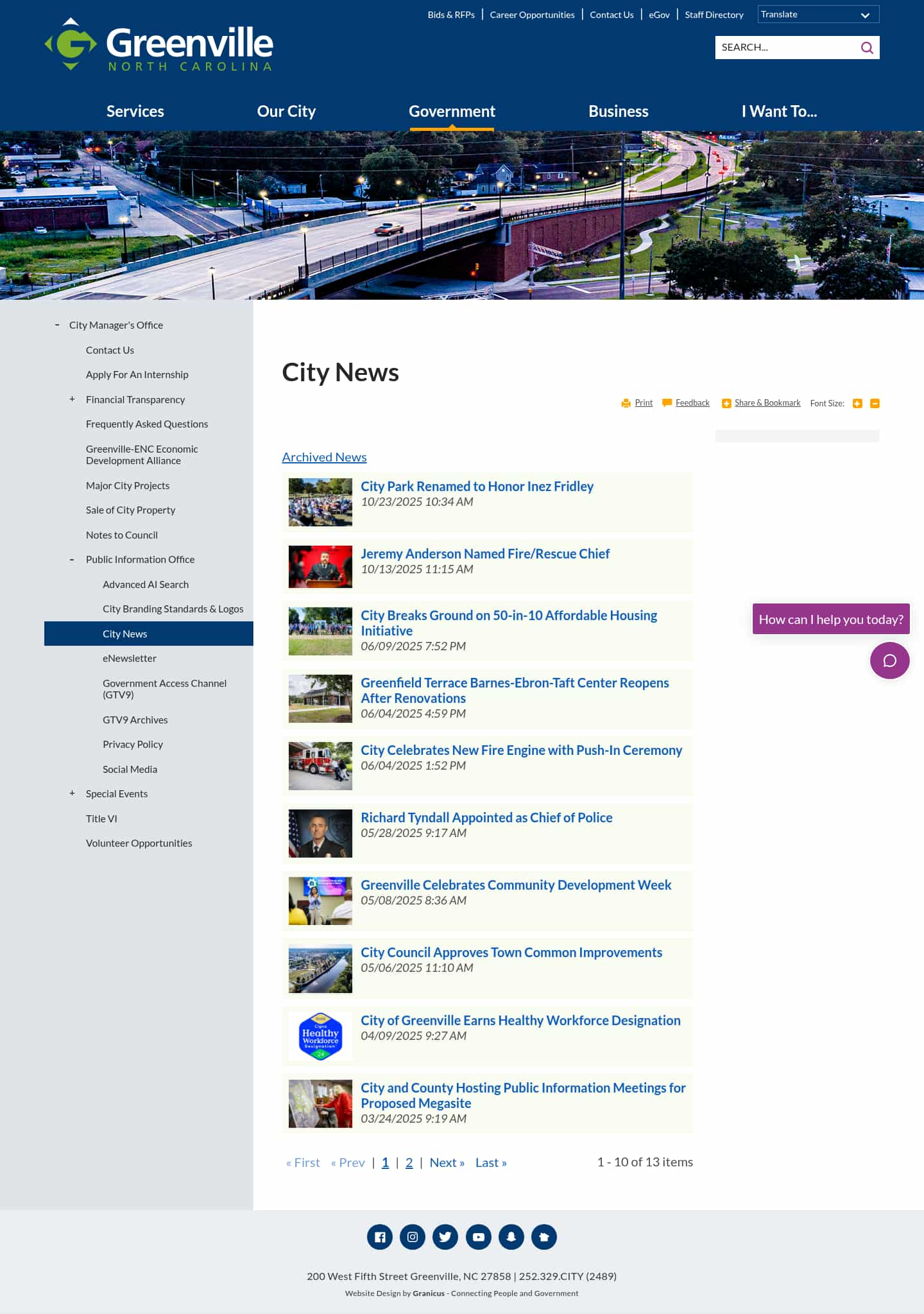Image resolution: width=924 pixels, height=1314 pixels.
Task: Go to Career Opportunities
Action: click(x=532, y=15)
